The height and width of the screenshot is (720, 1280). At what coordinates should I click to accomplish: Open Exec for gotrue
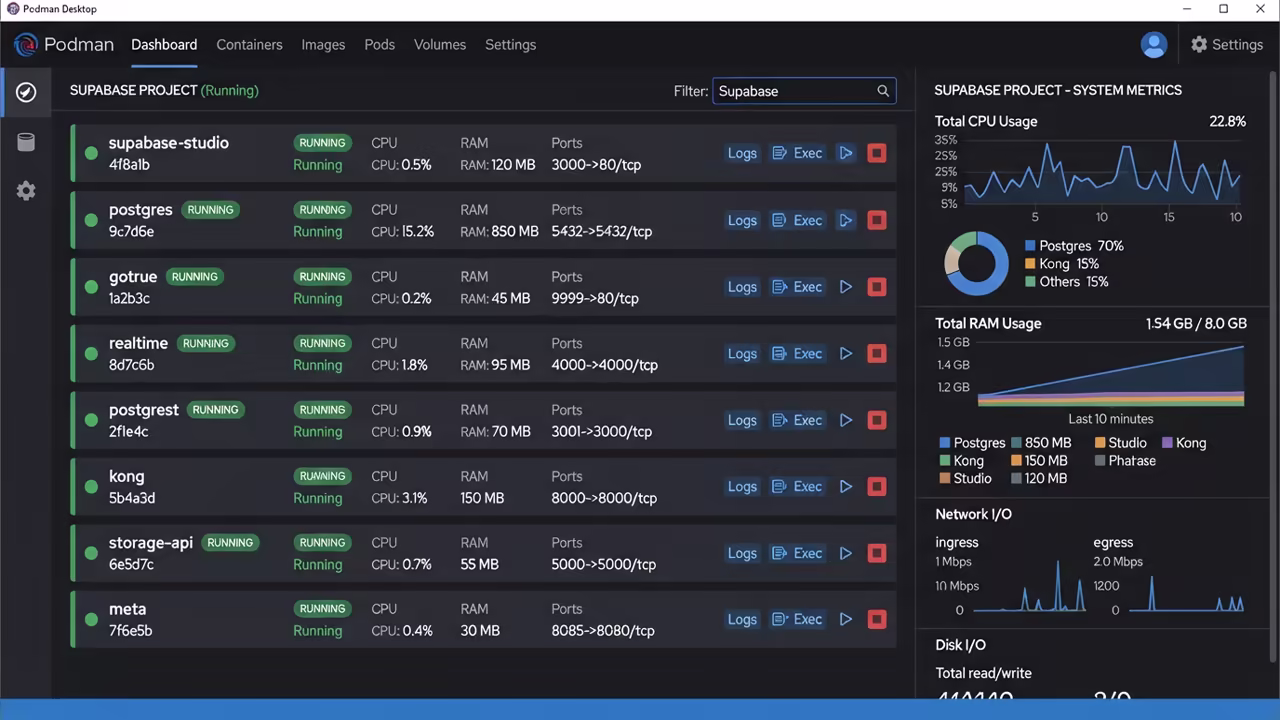click(x=798, y=287)
